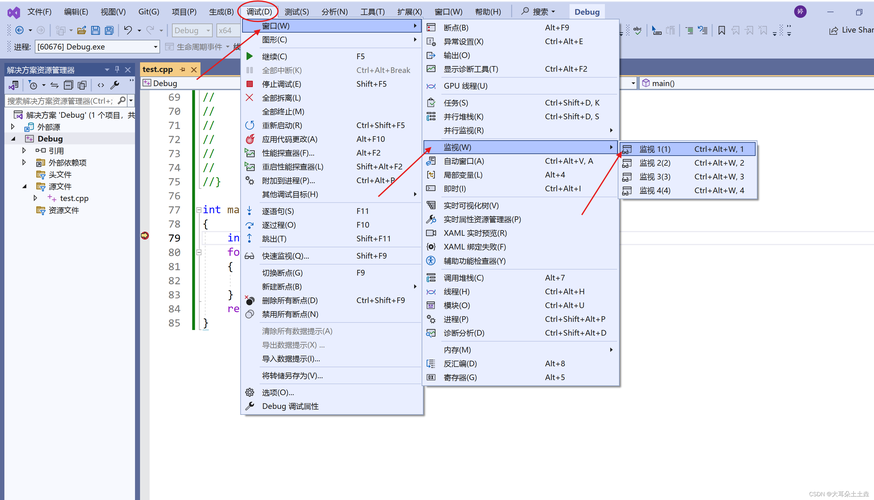The height and width of the screenshot is (500, 874).
Task: Click 导入数据提示(I)... menu entry
Action: pyautogui.click(x=332, y=359)
